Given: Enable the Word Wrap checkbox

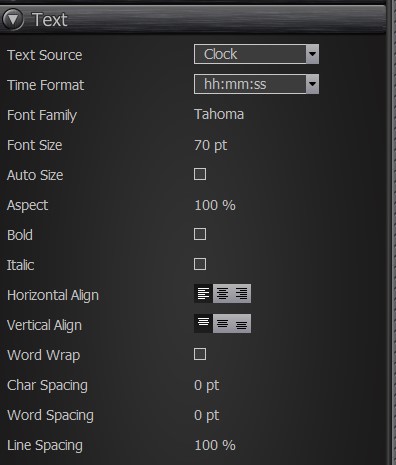Looking at the screenshot, I should click(x=200, y=354).
